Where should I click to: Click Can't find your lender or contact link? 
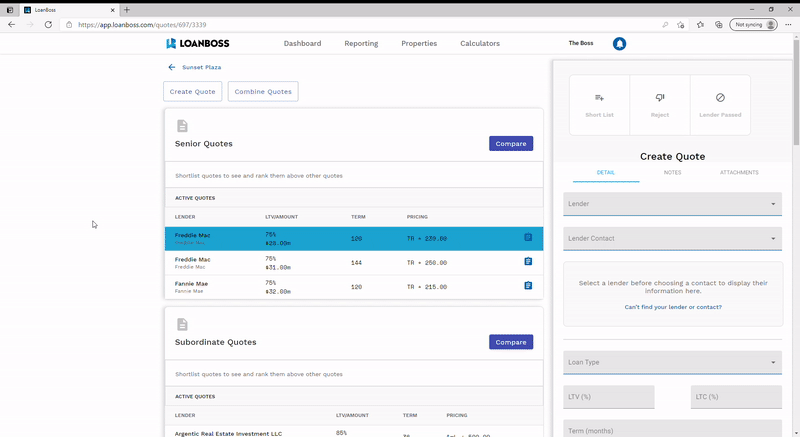pos(673,307)
